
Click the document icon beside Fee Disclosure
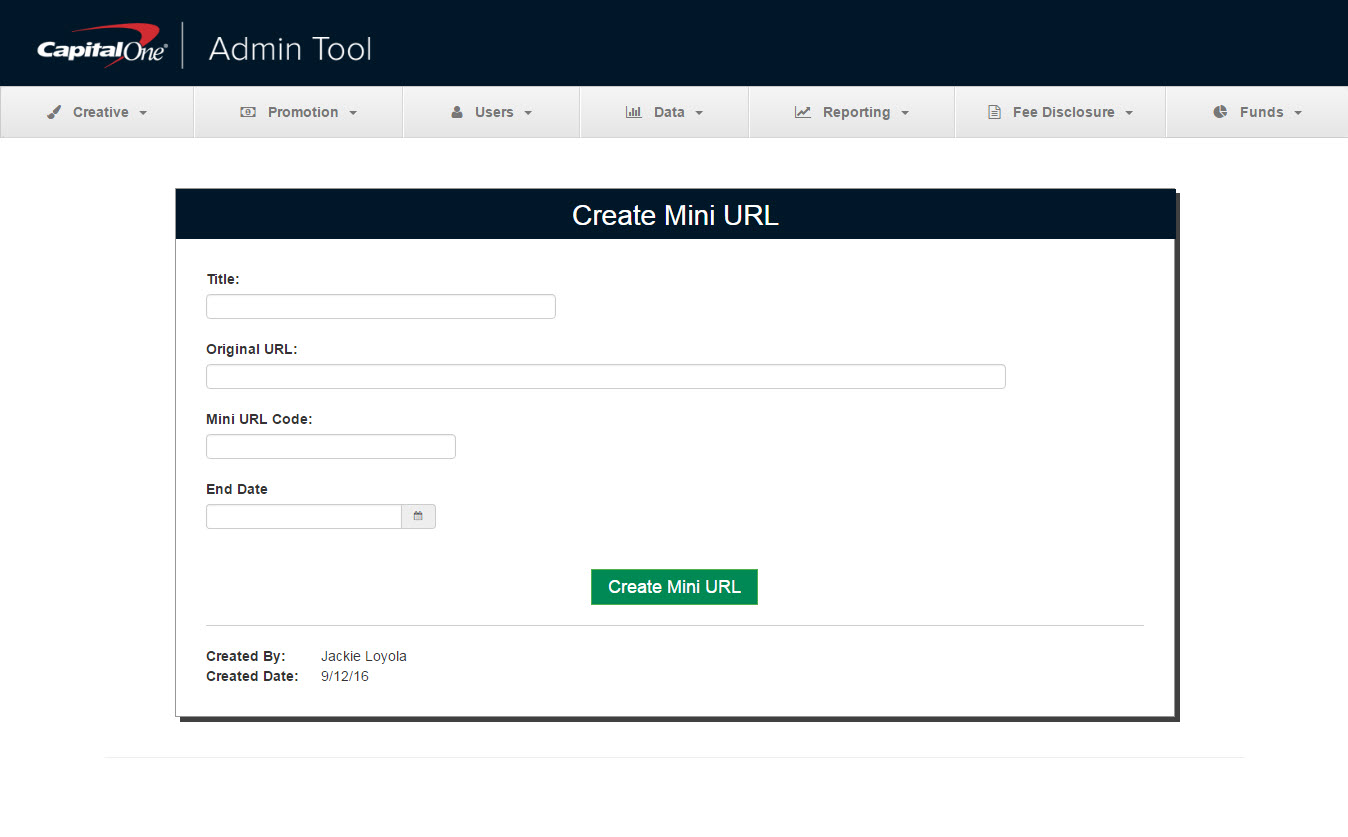tap(994, 112)
